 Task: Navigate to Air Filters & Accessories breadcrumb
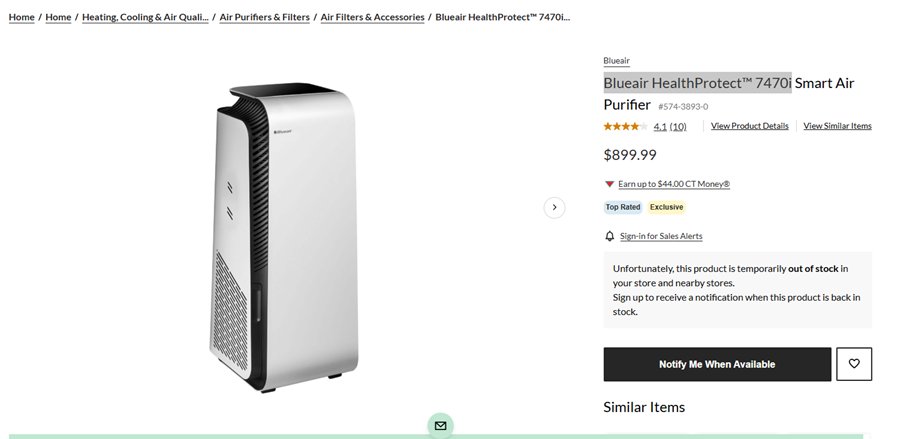(x=372, y=17)
